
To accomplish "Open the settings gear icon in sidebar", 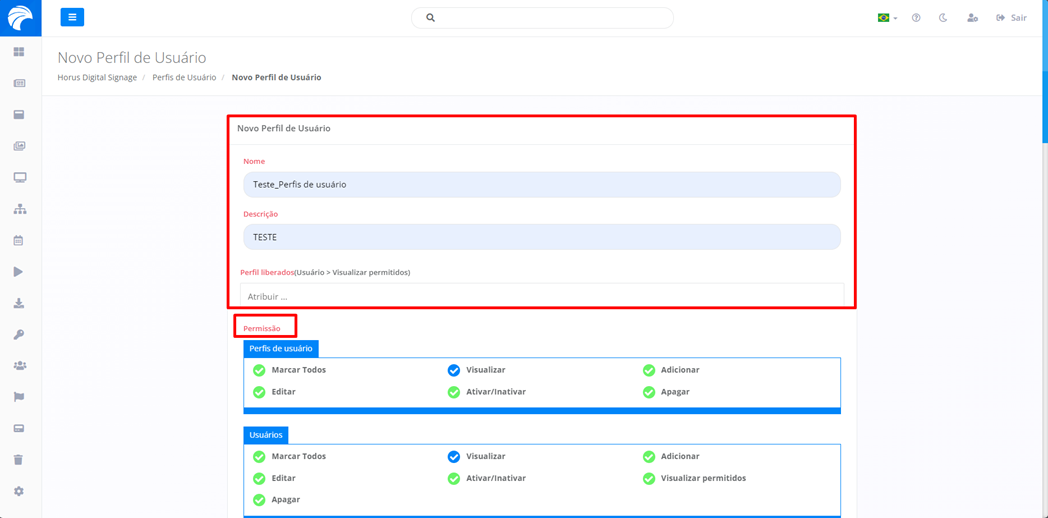I will [19, 492].
